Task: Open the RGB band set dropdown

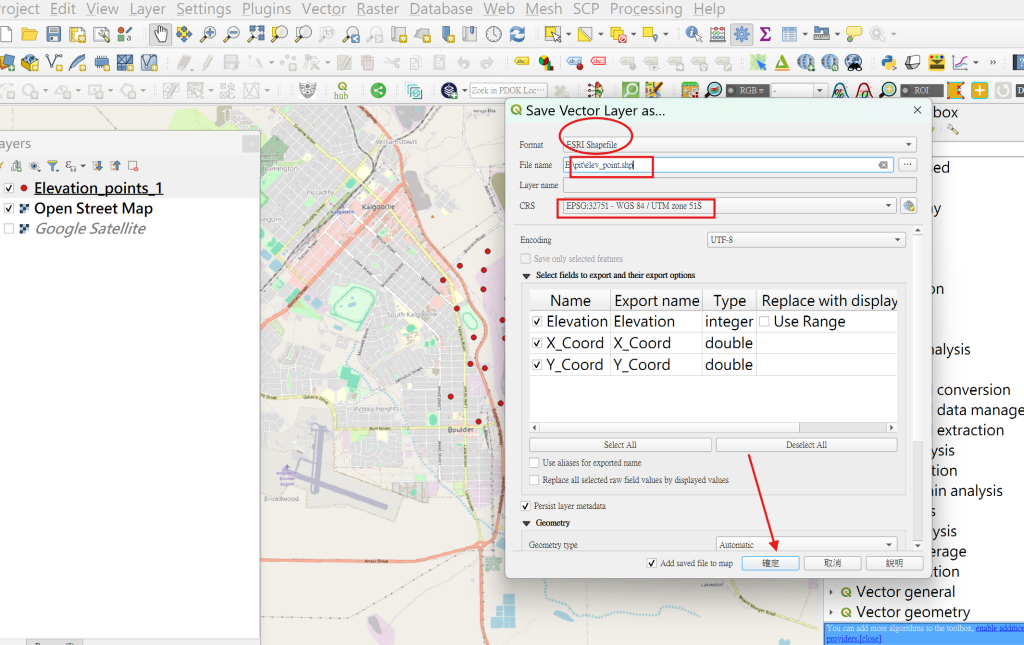Action: (x=800, y=91)
